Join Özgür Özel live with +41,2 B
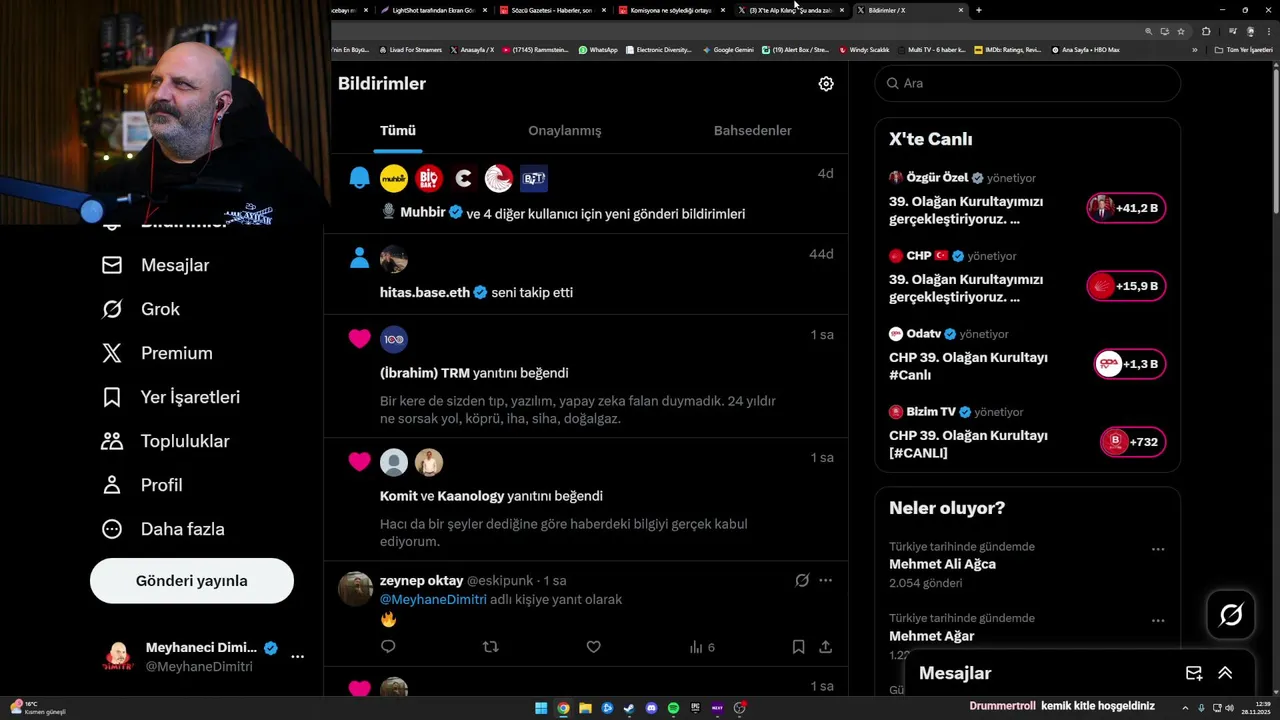 click(x=1126, y=208)
